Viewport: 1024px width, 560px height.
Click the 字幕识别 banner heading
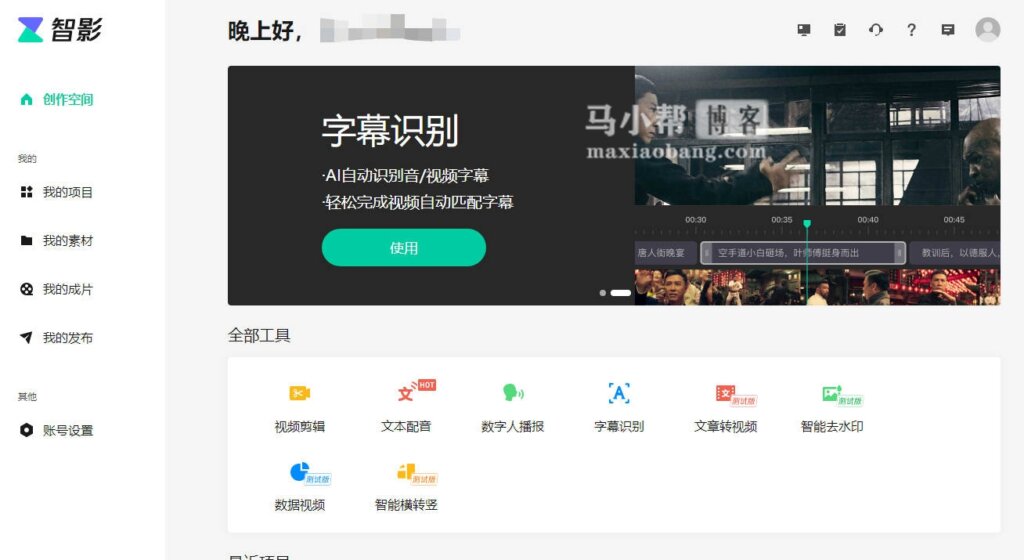point(390,131)
